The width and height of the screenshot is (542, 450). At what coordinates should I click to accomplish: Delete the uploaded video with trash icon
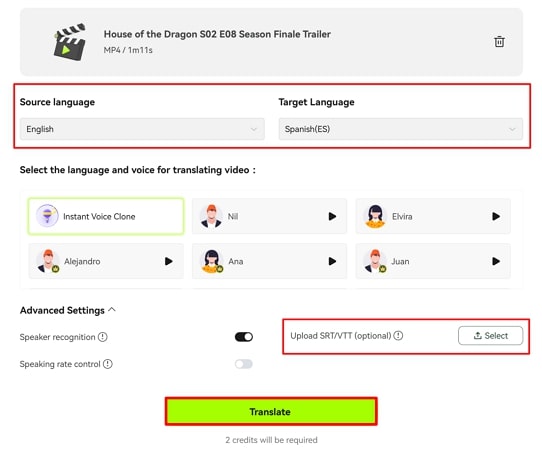[x=499, y=42]
